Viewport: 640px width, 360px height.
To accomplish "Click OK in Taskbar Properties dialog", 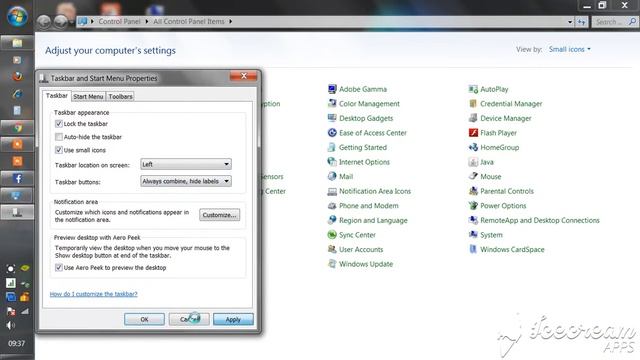I will (x=144, y=320).
